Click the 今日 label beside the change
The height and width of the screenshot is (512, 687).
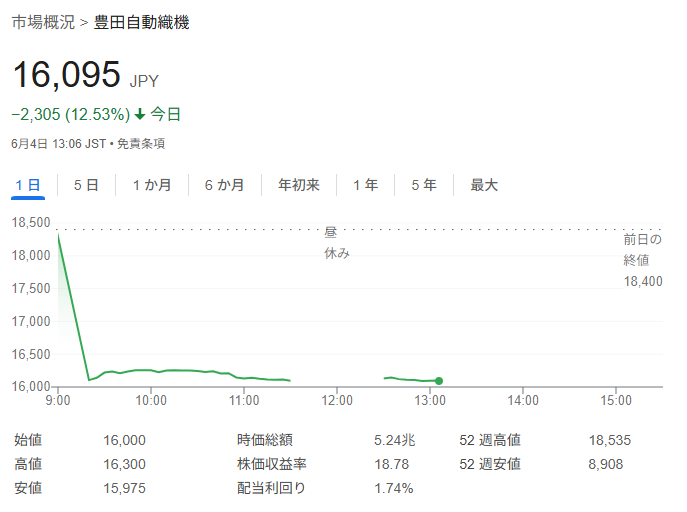click(166, 114)
